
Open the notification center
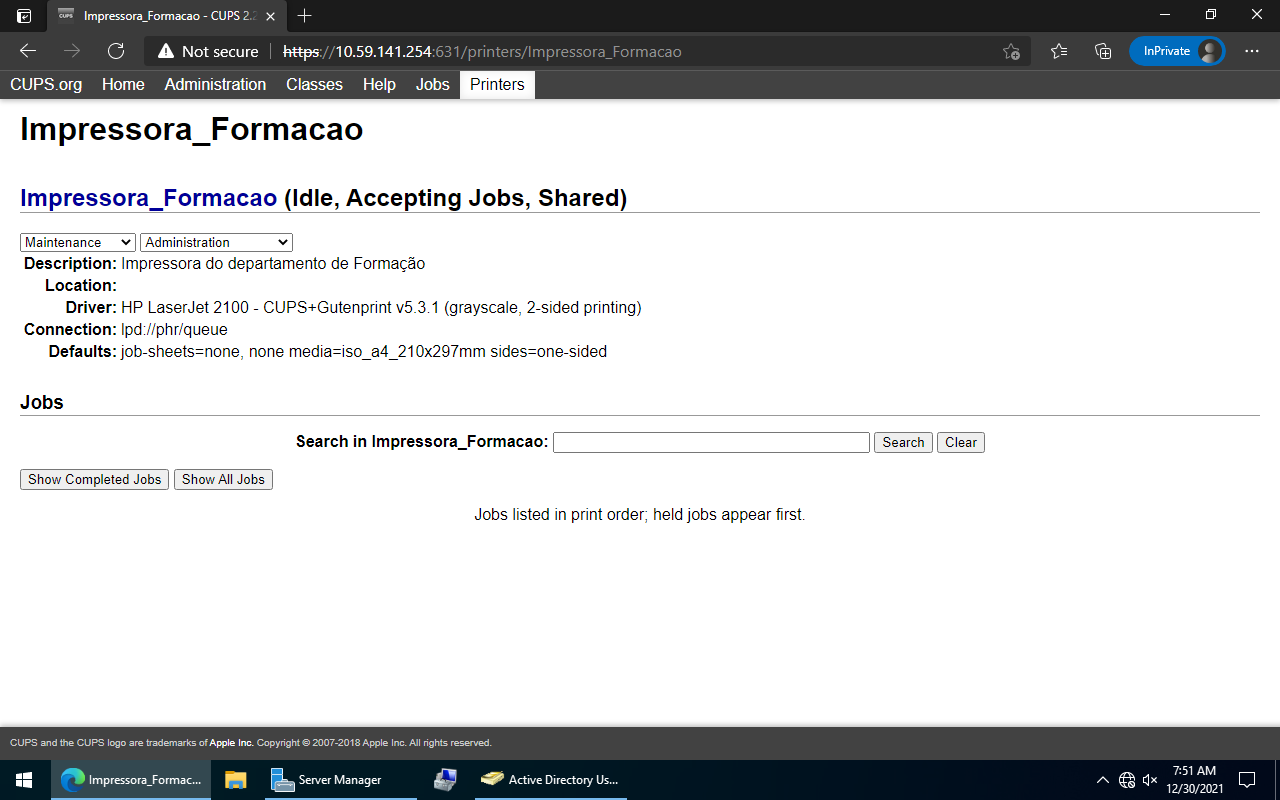click(x=1247, y=779)
